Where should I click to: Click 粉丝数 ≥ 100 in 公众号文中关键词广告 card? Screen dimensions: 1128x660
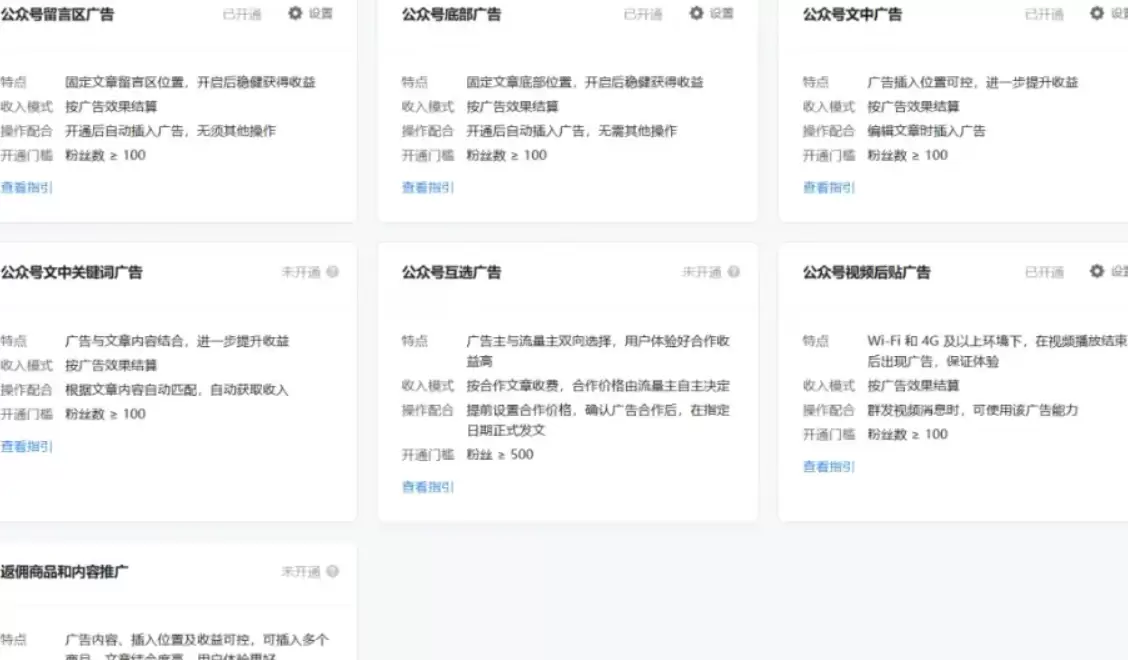tap(105, 415)
